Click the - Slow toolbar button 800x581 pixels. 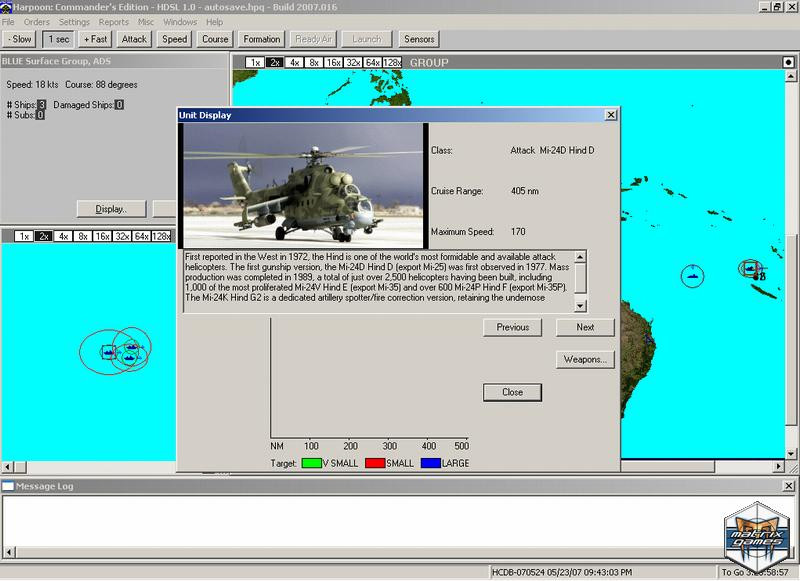point(19,39)
